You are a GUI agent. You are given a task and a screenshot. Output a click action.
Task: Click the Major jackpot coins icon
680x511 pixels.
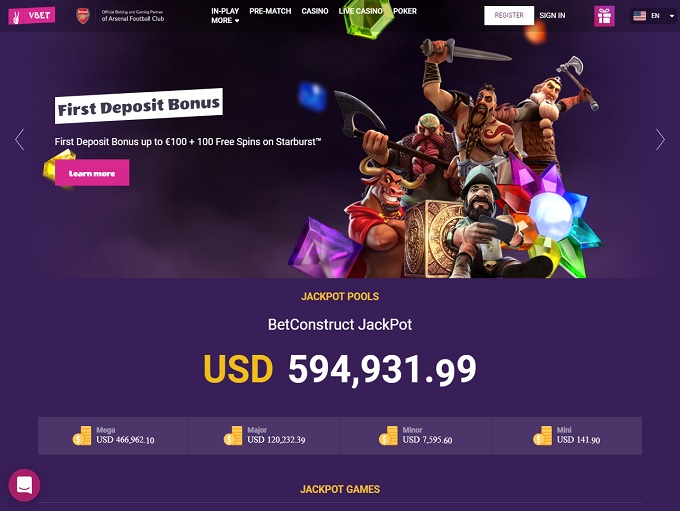233,436
